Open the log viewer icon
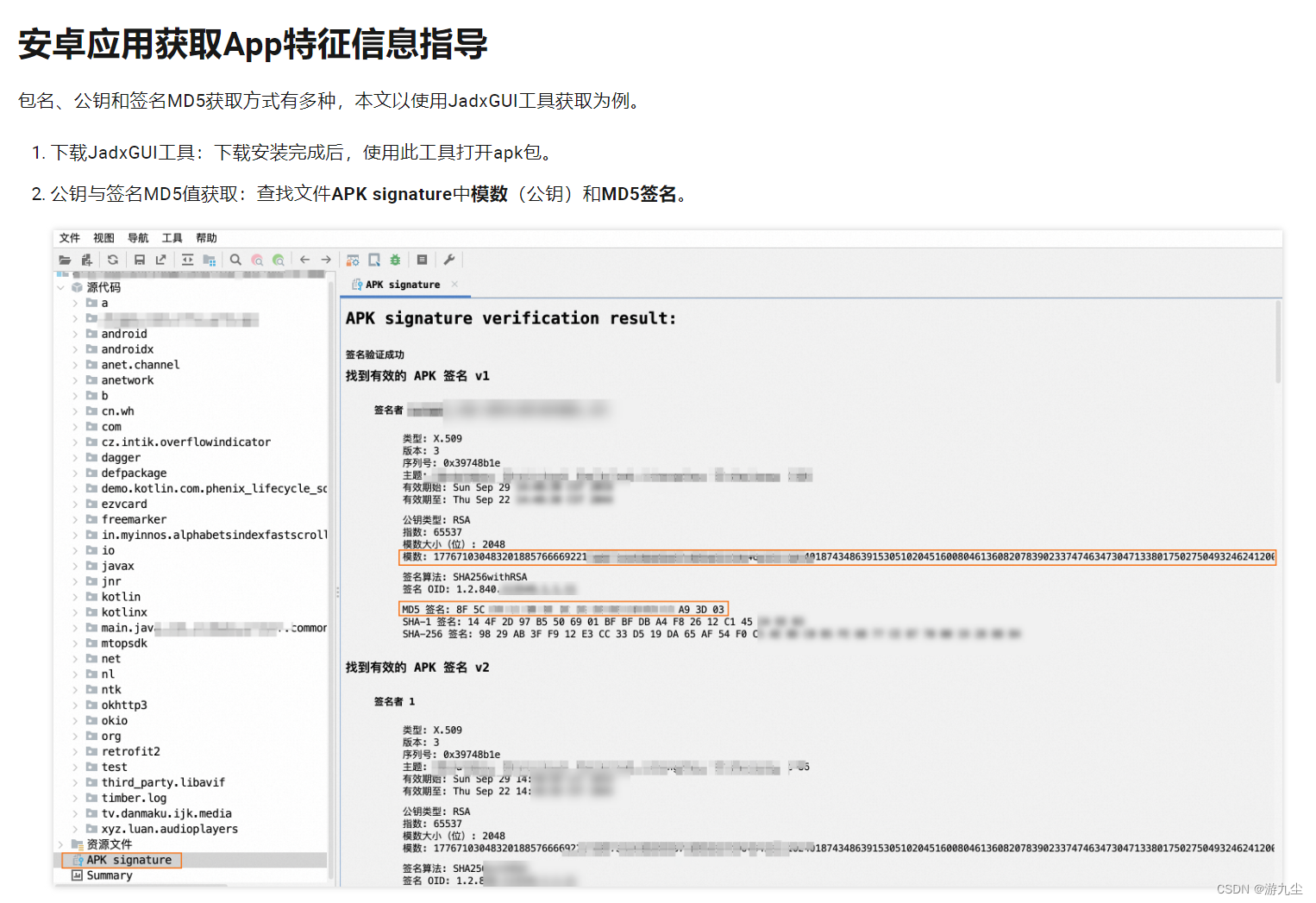 tap(422, 260)
